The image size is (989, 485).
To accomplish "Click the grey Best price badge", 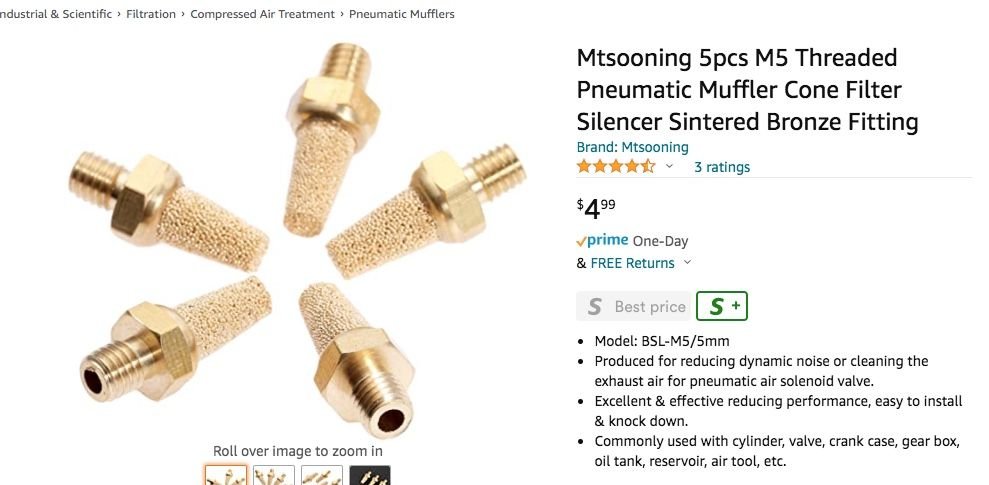I will [633, 306].
